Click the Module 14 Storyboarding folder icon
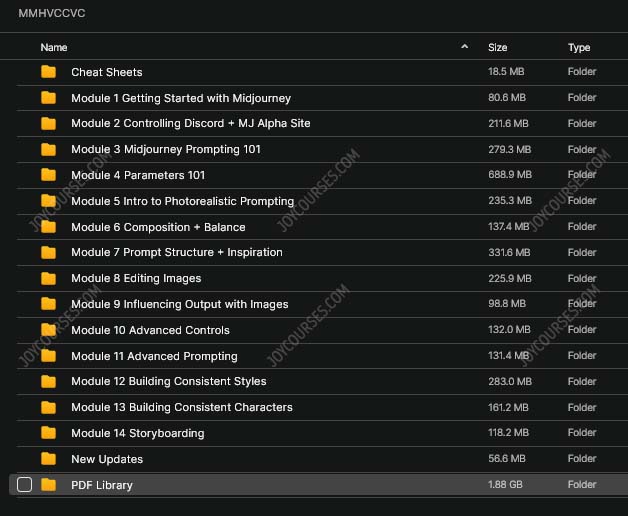Screen dimensions: 628x516 [x=48, y=433]
